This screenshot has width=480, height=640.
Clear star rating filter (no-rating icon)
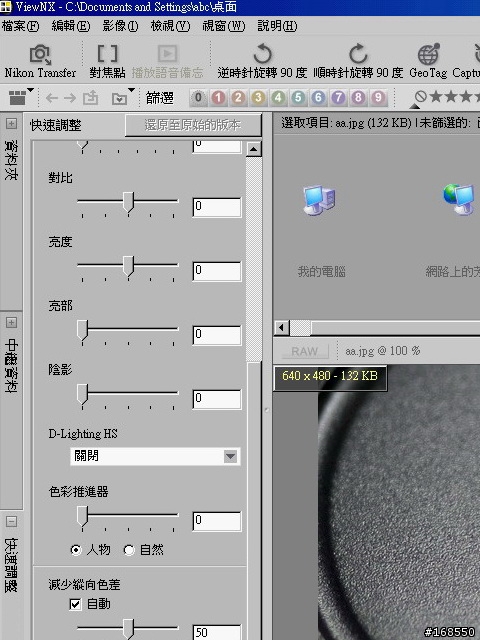(420, 97)
